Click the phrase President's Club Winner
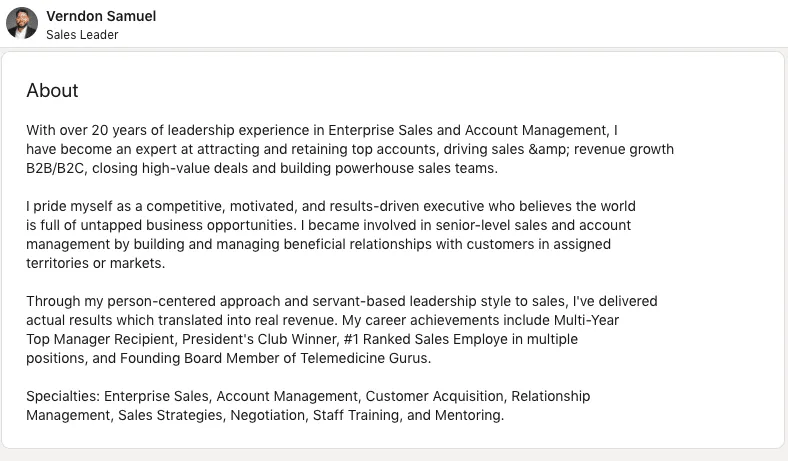Viewport: 788px width, 461px height. (x=259, y=339)
